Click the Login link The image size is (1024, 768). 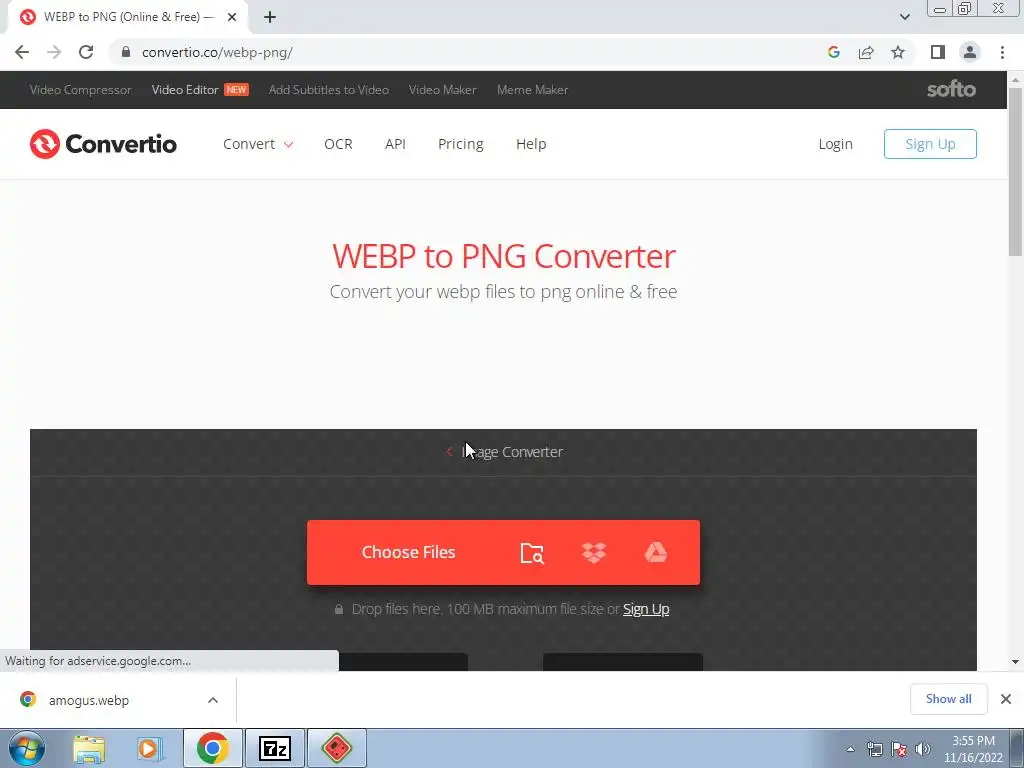pos(835,144)
